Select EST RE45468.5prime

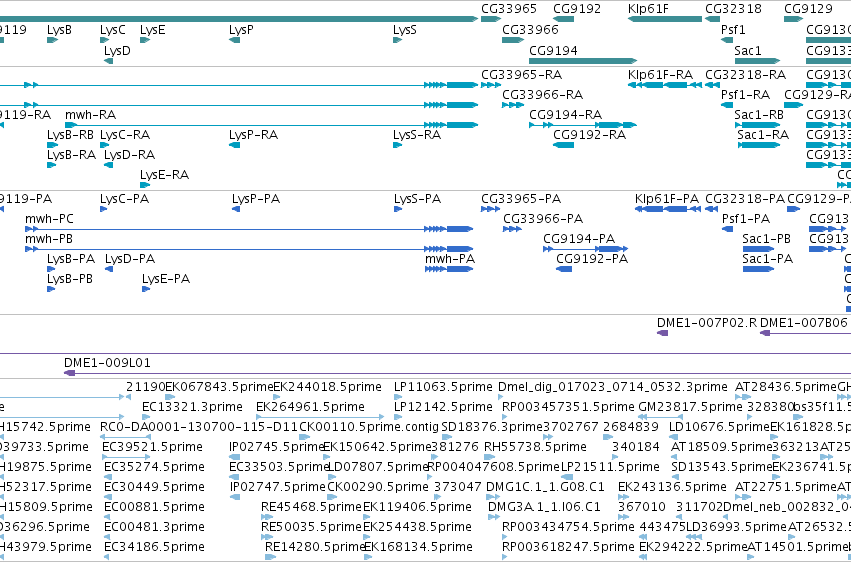(x=266, y=518)
